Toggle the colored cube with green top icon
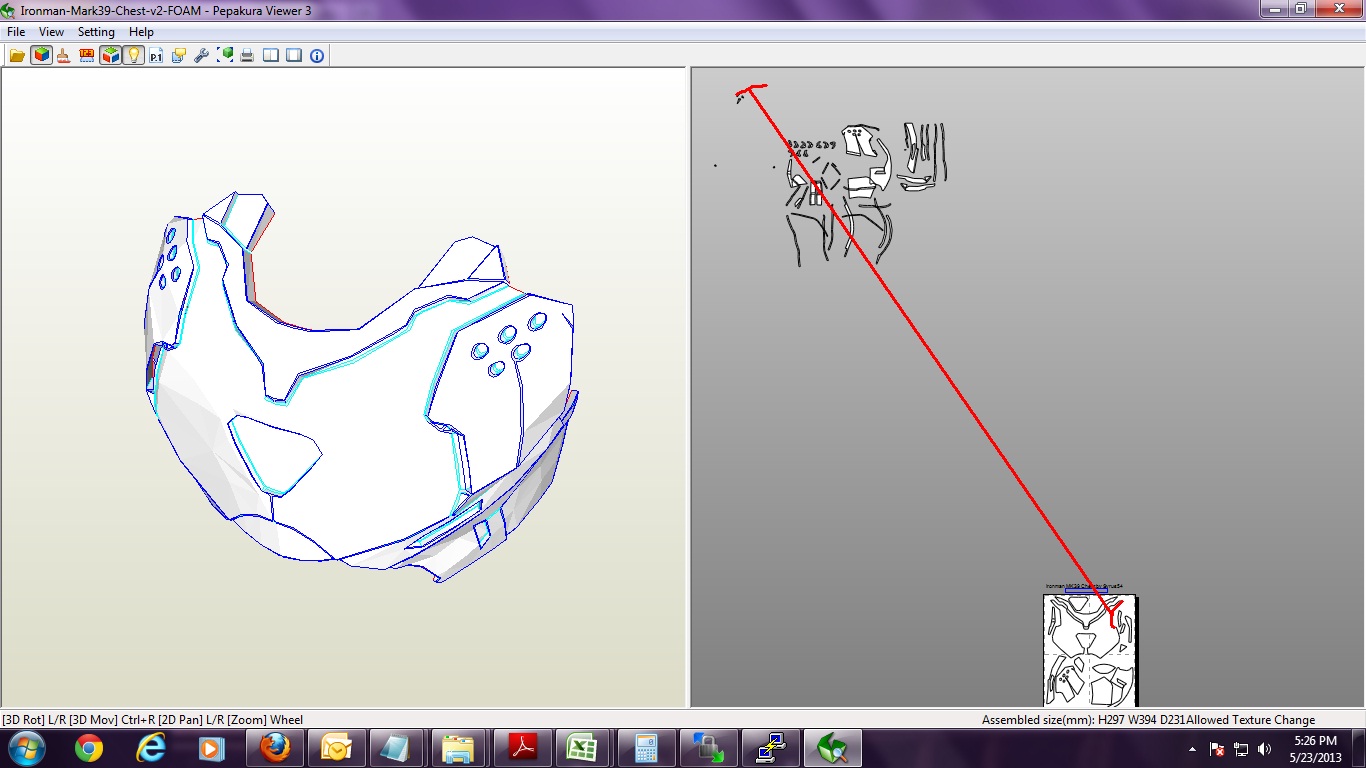This screenshot has width=1366, height=768. coord(110,55)
